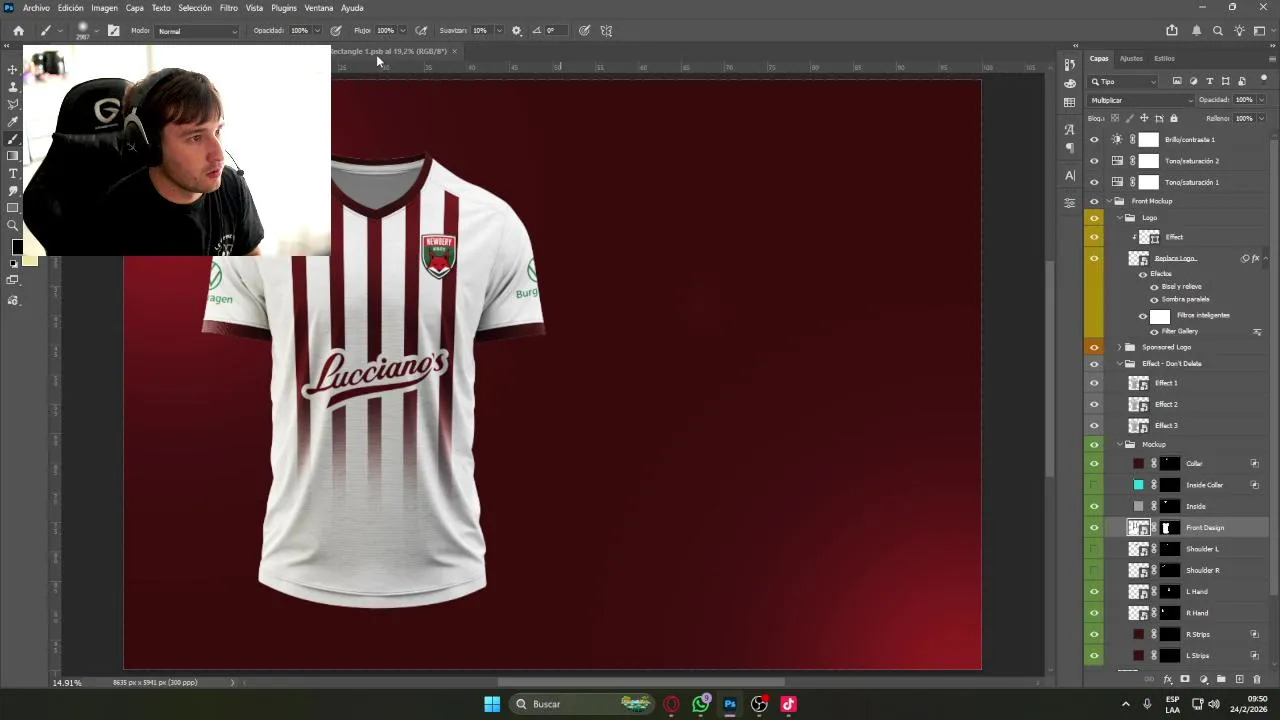
Task: Open the Archivo menu
Action: pyautogui.click(x=36, y=8)
